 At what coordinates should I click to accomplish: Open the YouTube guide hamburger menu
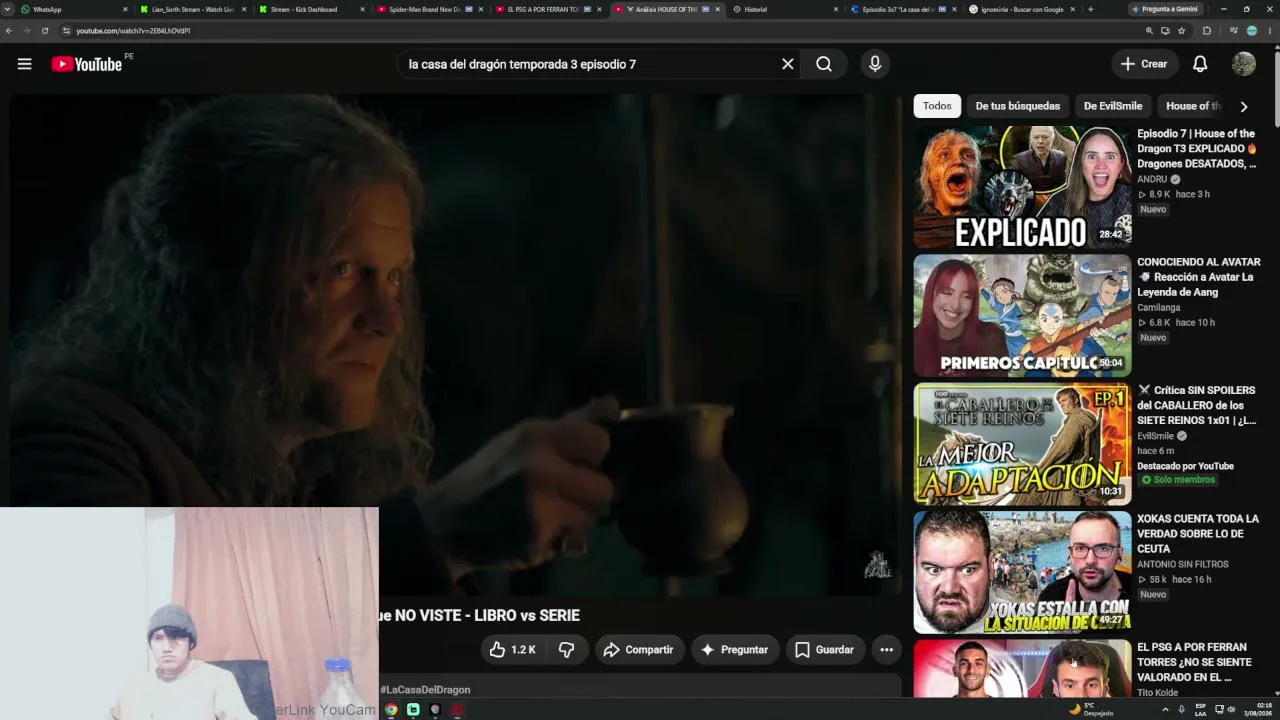[x=24, y=64]
